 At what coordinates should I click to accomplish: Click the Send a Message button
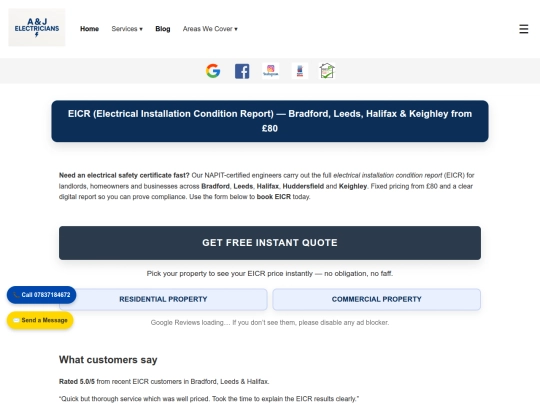click(x=40, y=320)
